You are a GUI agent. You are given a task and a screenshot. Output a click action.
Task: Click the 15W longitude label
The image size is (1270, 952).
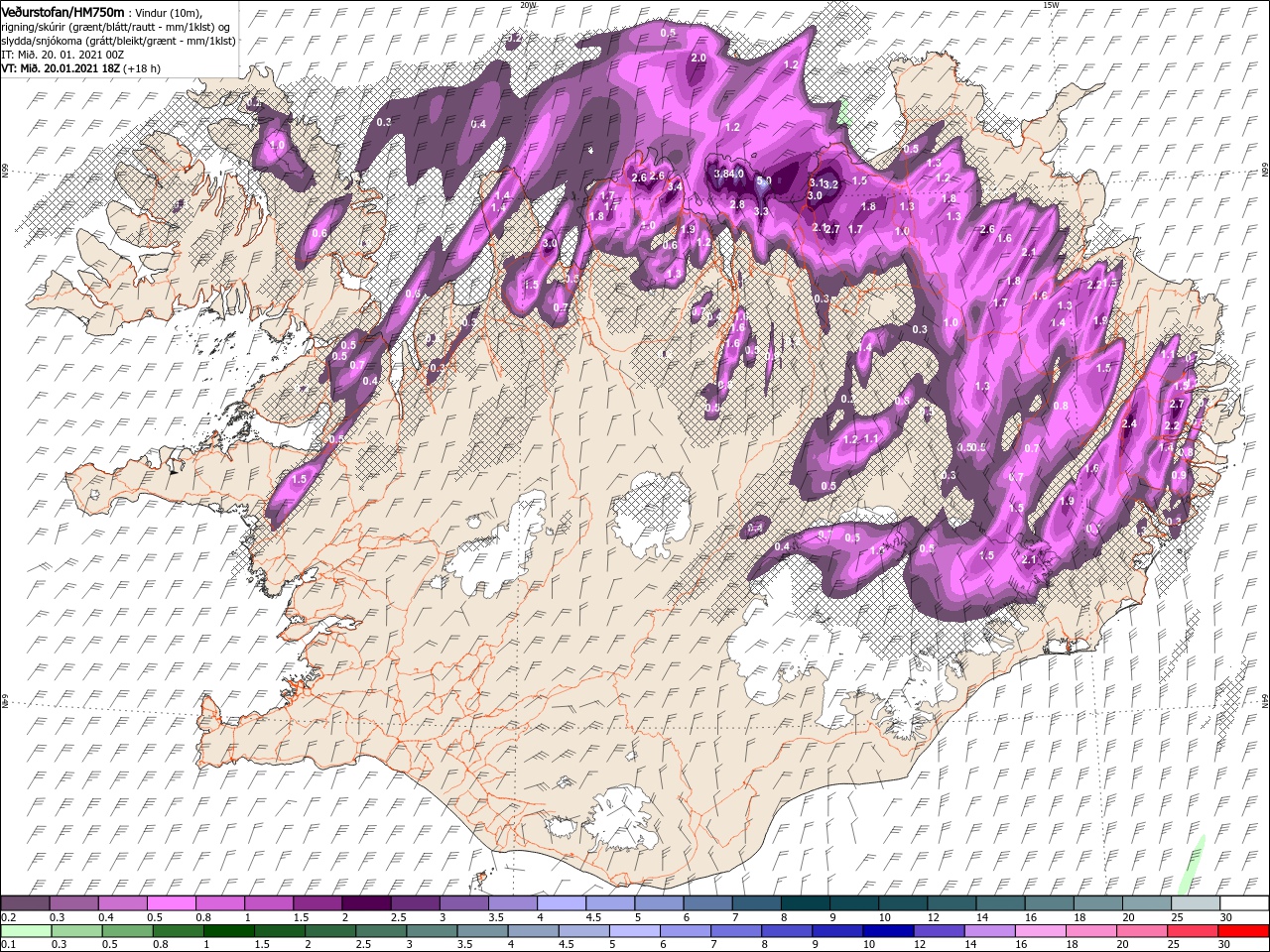[x=1051, y=5]
